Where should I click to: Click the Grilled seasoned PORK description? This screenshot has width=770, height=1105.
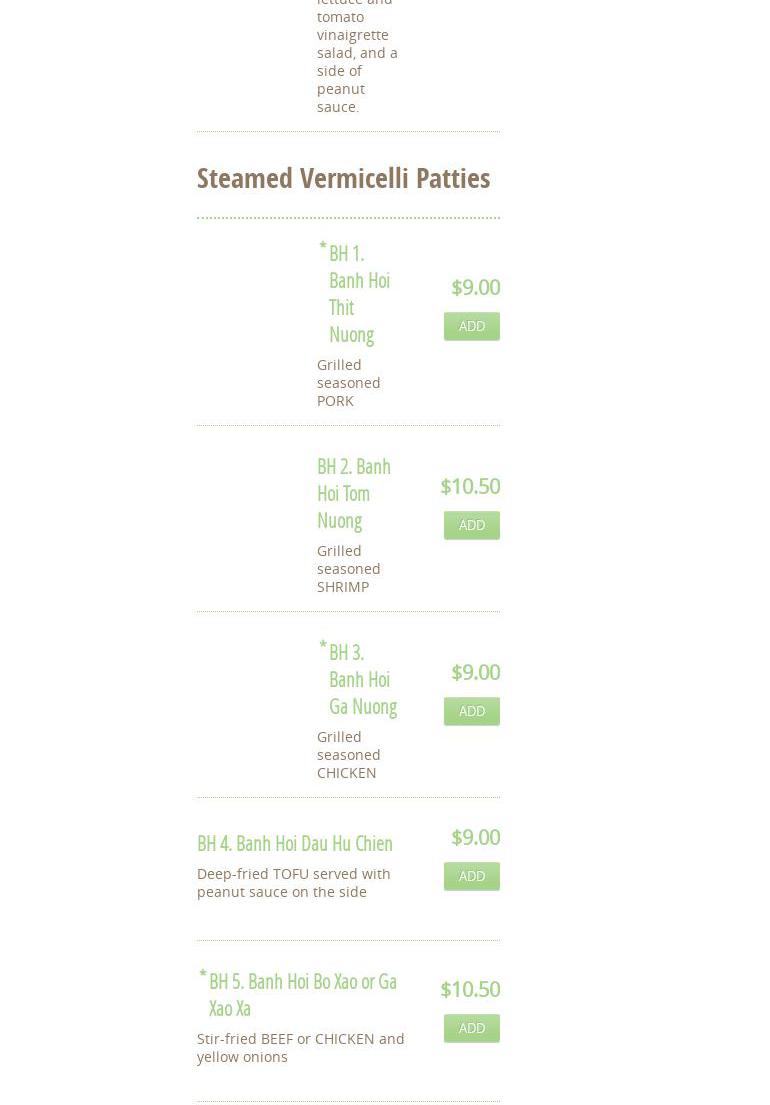(x=348, y=383)
